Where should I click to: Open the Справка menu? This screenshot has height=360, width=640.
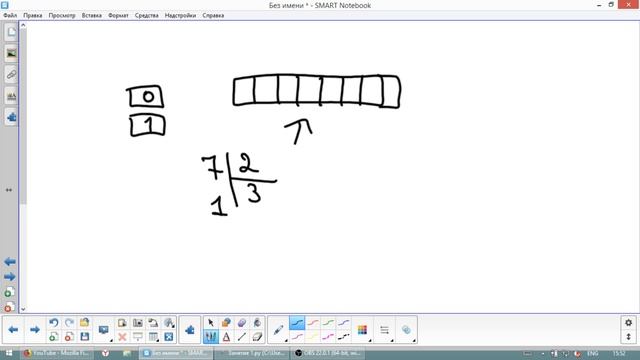tap(213, 16)
